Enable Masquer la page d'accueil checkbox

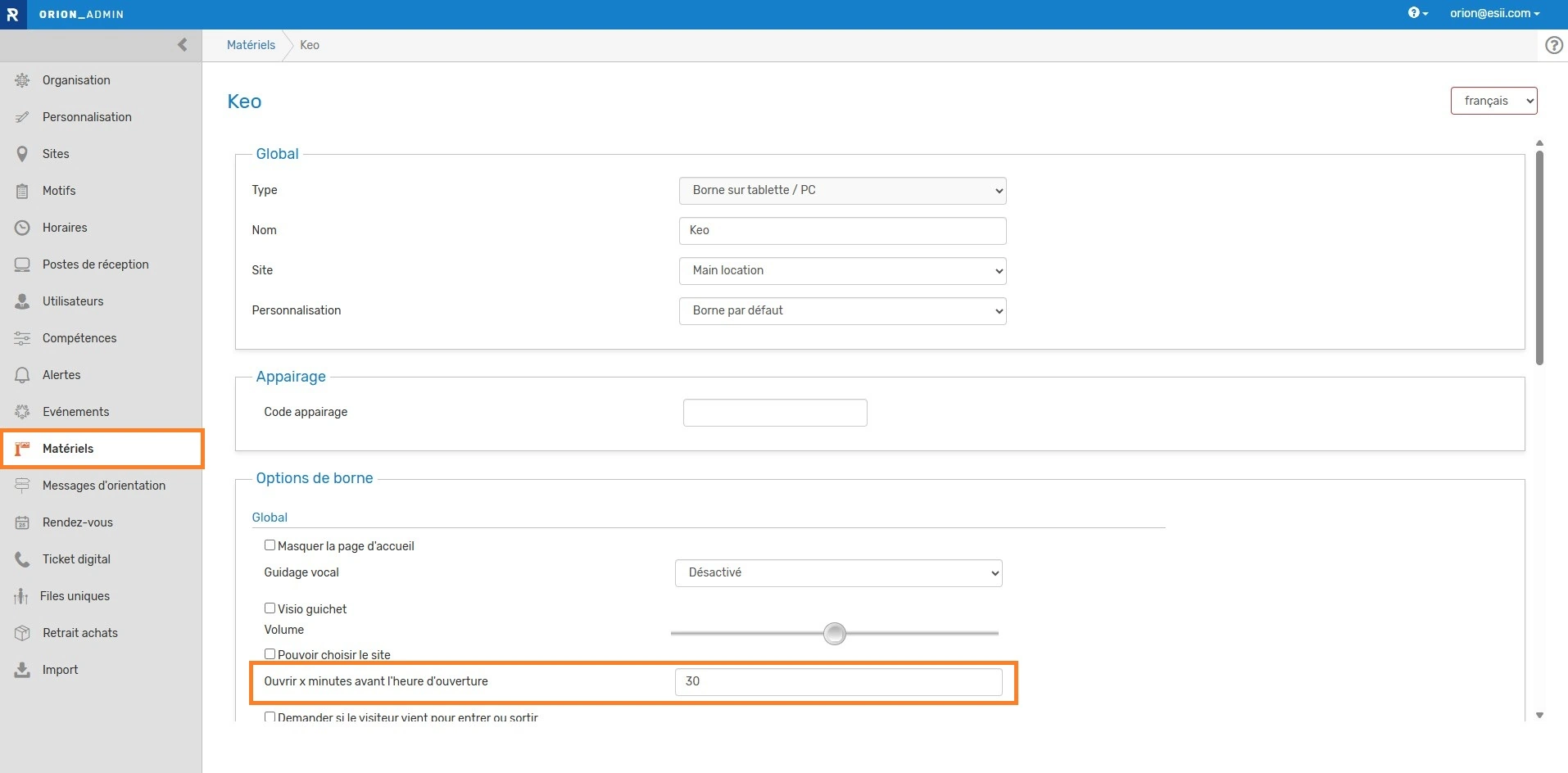pyautogui.click(x=270, y=545)
